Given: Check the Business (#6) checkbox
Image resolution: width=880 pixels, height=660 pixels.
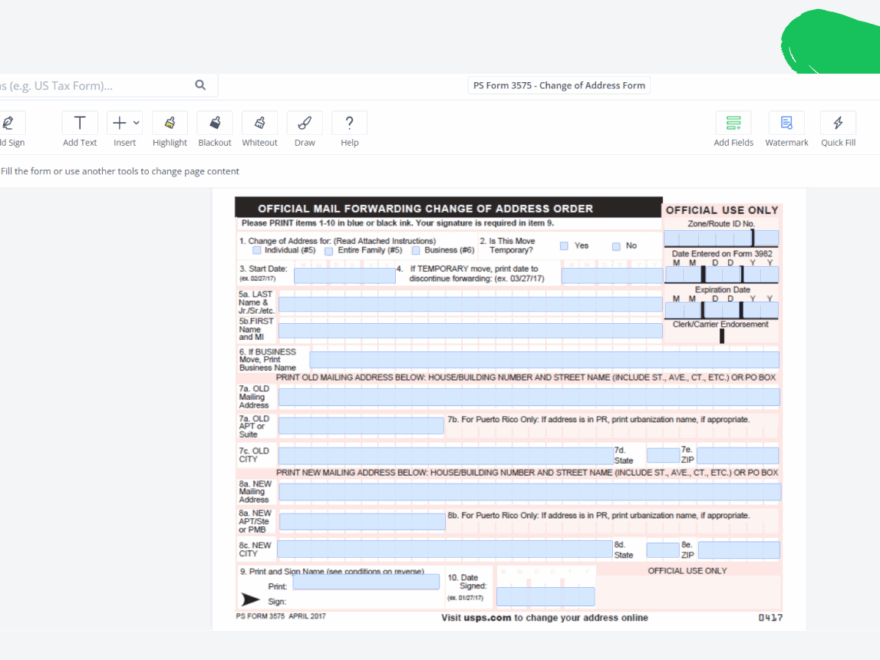Looking at the screenshot, I should tap(416, 250).
